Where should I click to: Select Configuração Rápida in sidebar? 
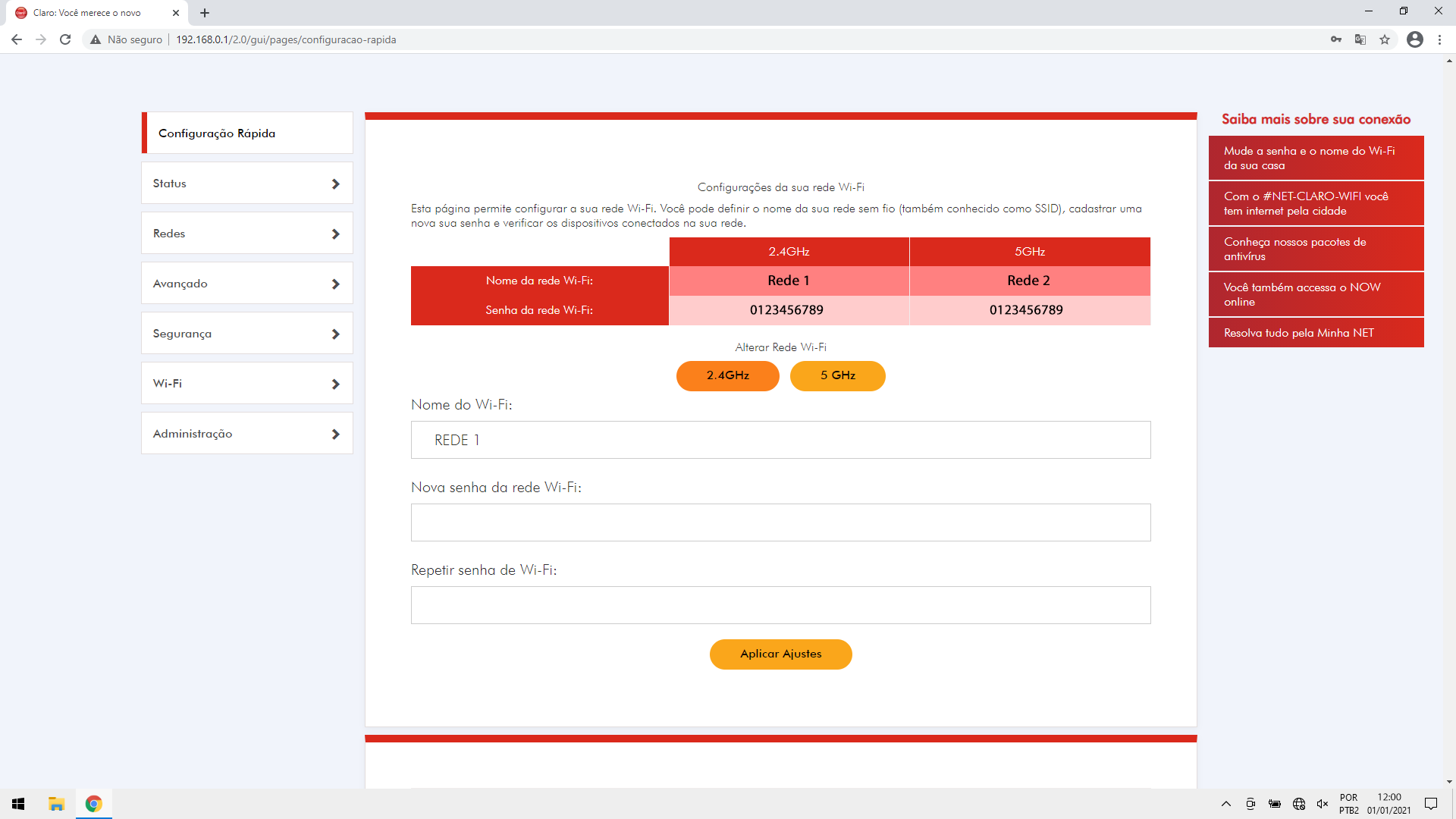pos(247,133)
